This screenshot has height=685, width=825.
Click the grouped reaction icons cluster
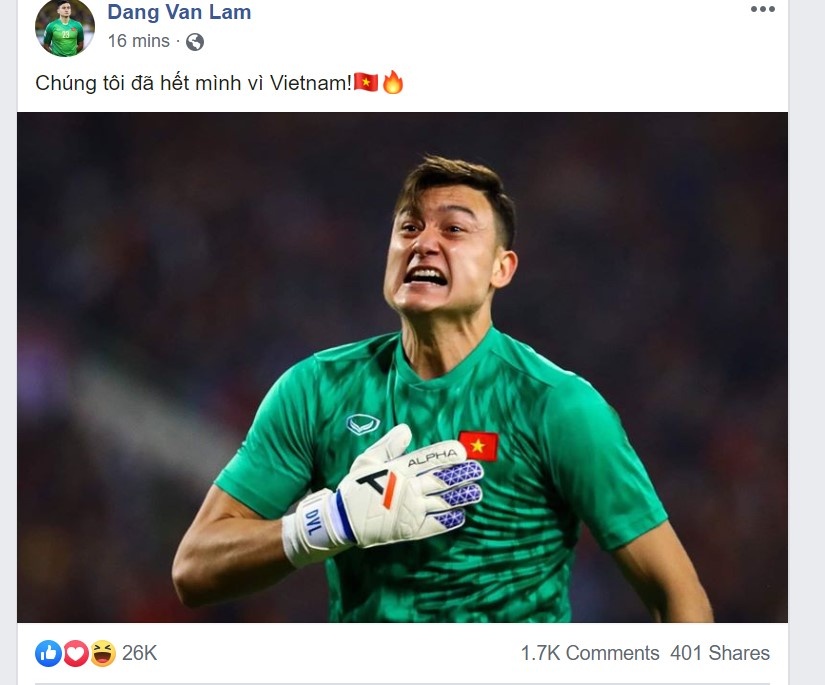pos(73,652)
